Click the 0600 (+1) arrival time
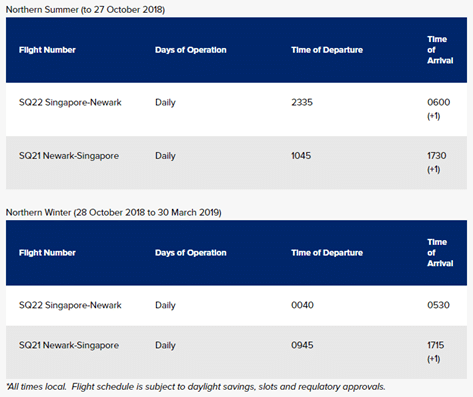 tap(439, 109)
